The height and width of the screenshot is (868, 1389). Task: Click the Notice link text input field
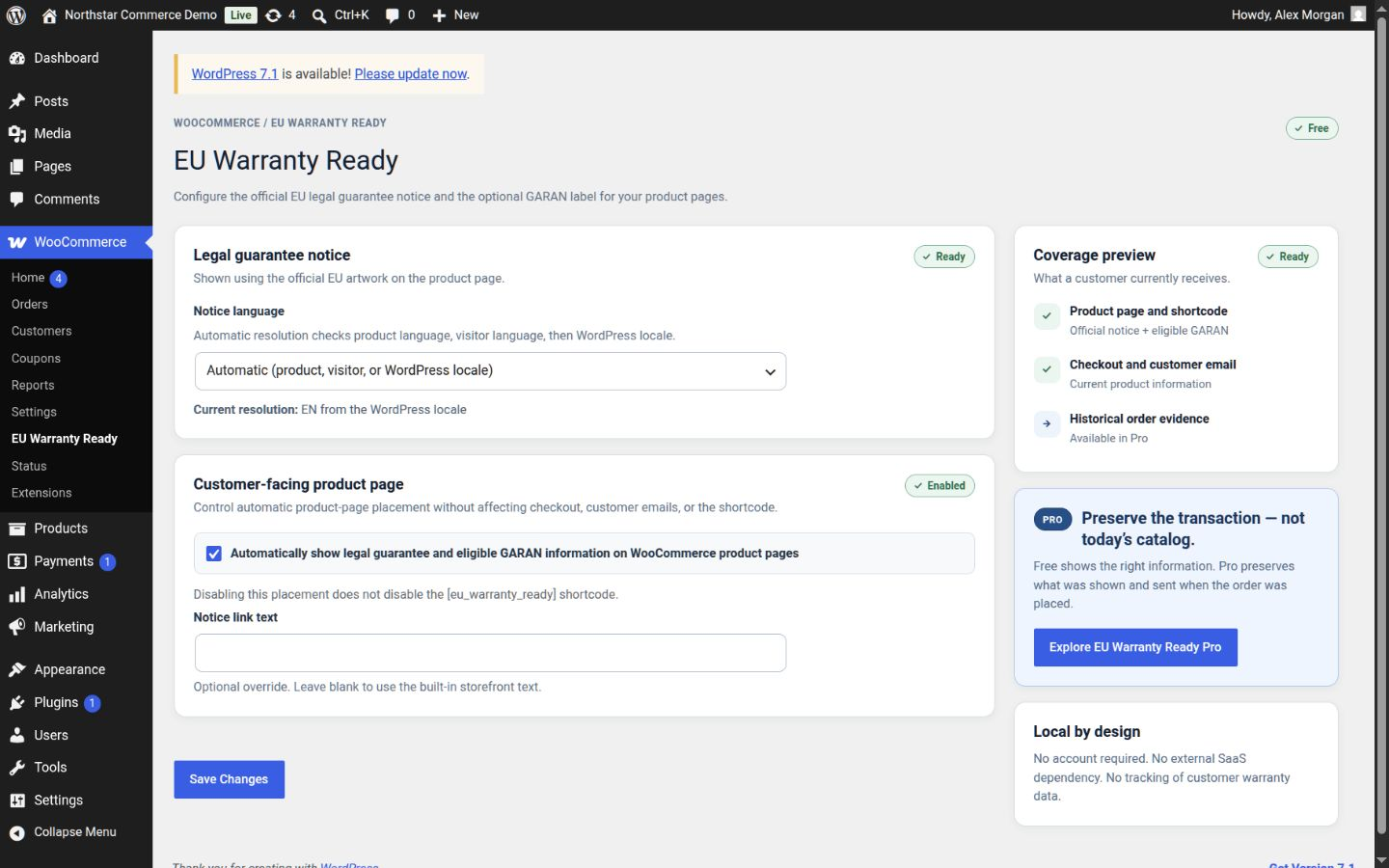tap(490, 653)
